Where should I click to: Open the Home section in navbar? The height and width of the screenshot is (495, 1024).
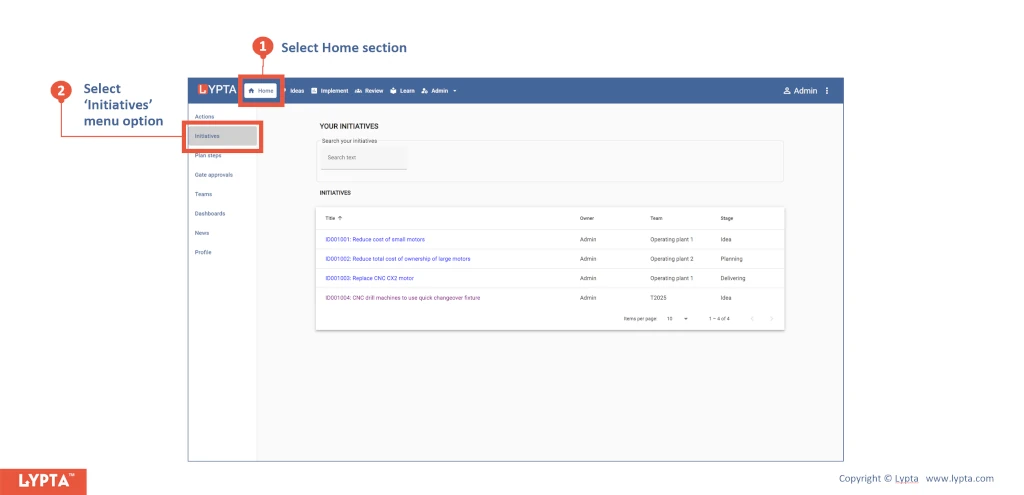tap(261, 91)
